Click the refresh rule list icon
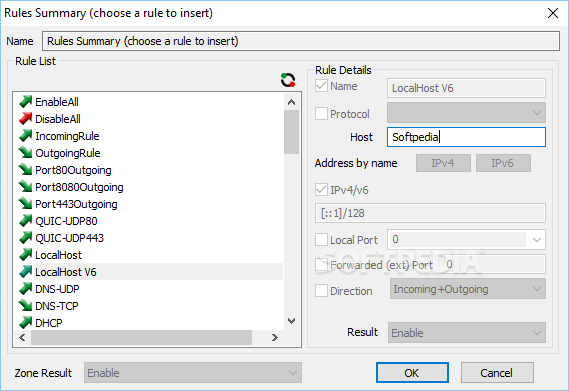 [288, 80]
